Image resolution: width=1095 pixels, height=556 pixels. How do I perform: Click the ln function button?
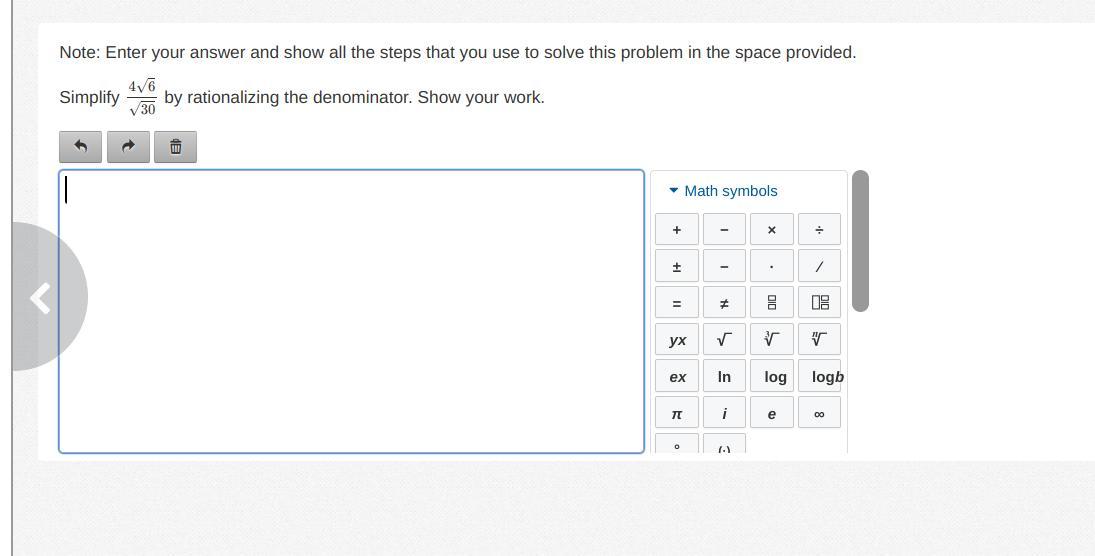point(724,377)
